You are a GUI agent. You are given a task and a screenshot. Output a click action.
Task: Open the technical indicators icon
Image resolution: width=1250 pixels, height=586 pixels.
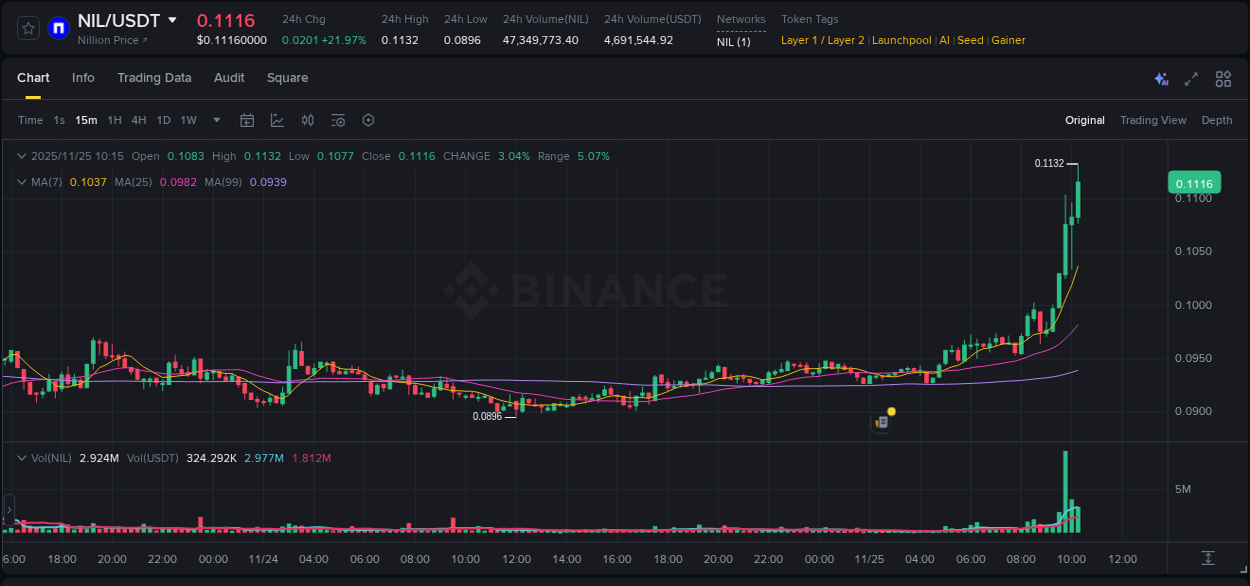pos(338,120)
